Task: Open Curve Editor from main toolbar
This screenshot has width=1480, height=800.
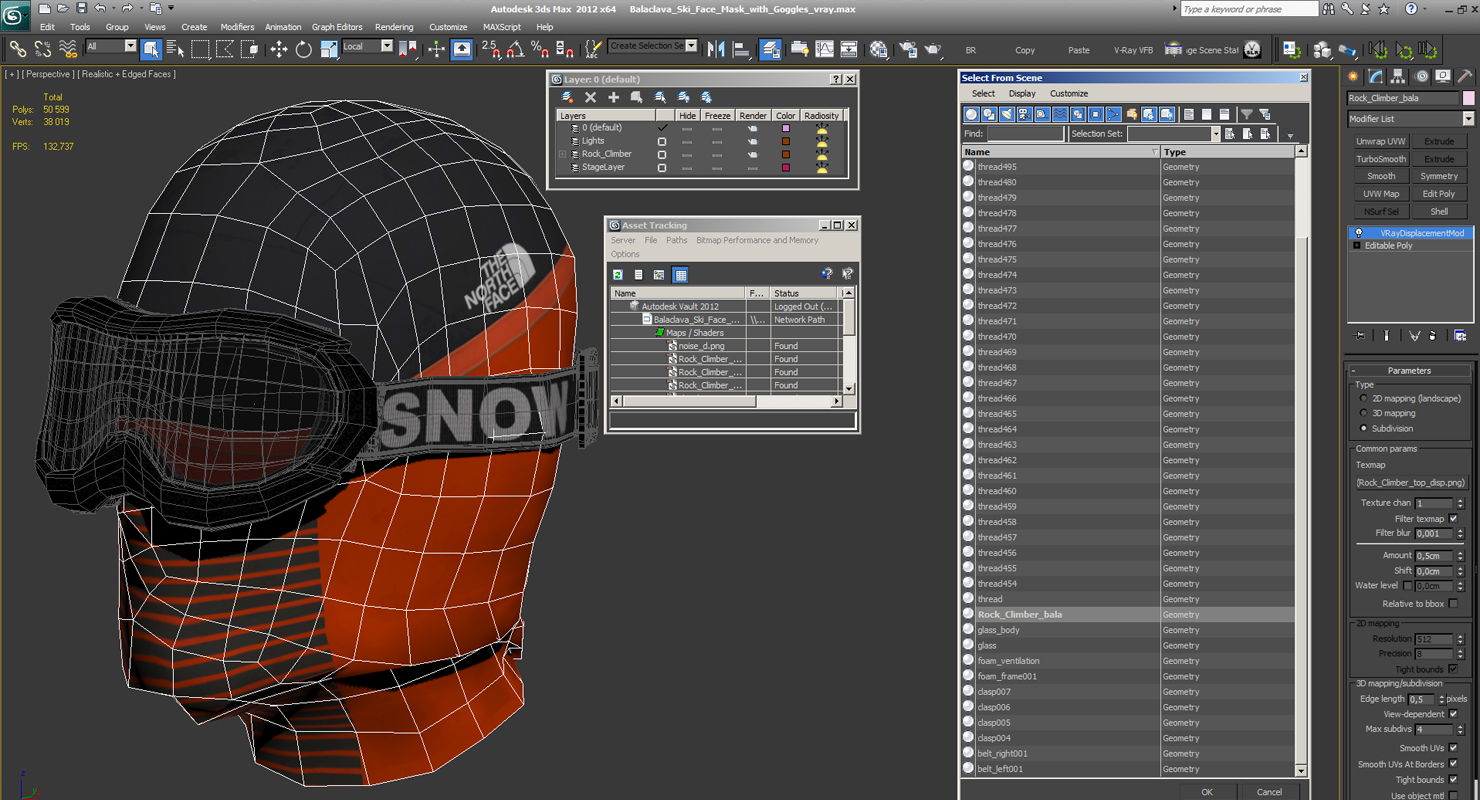Action: (824, 48)
